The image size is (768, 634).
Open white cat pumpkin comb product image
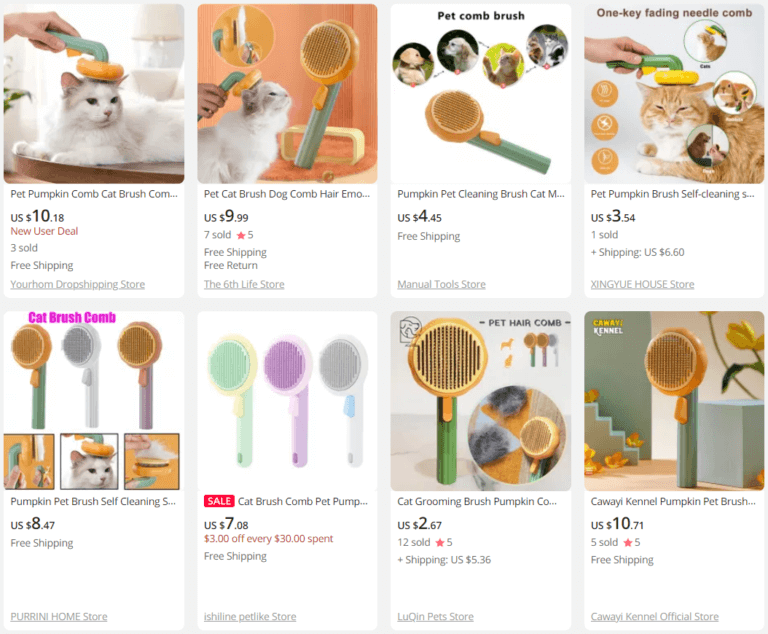94,94
